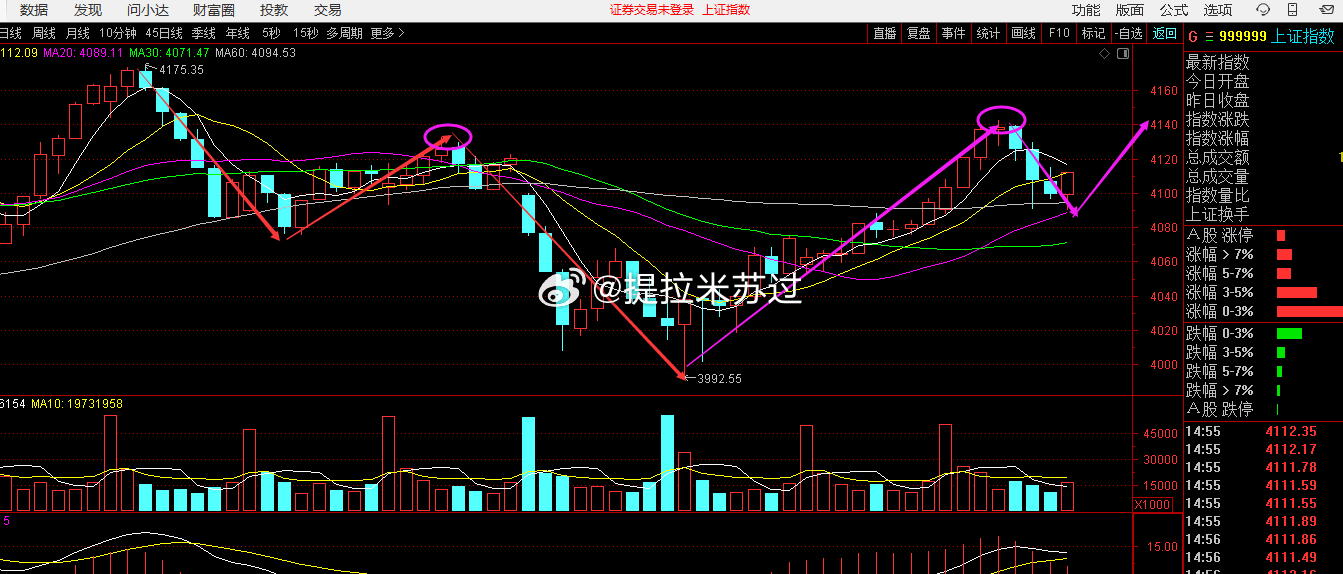Viewport: 1343px width, 574px height.
Task: Open 多周期 multi-period view
Action: [344, 33]
